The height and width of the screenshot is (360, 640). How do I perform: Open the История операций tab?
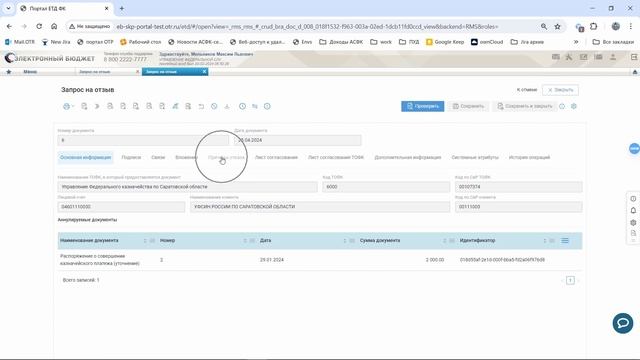click(529, 158)
